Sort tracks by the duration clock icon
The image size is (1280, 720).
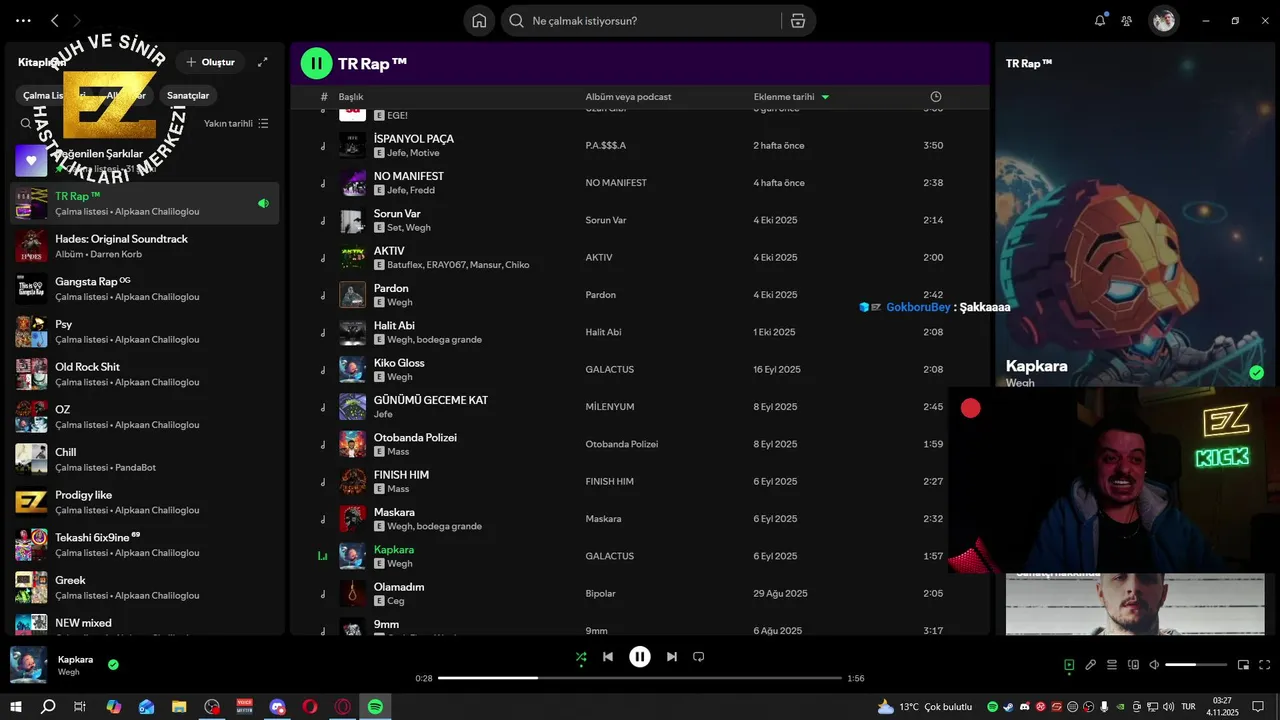(936, 97)
